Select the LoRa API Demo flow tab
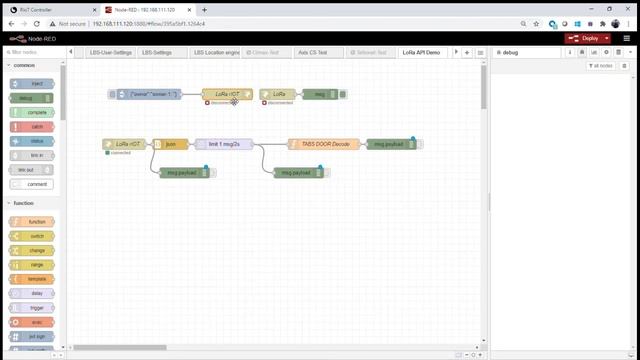The image size is (640, 360). [x=422, y=53]
